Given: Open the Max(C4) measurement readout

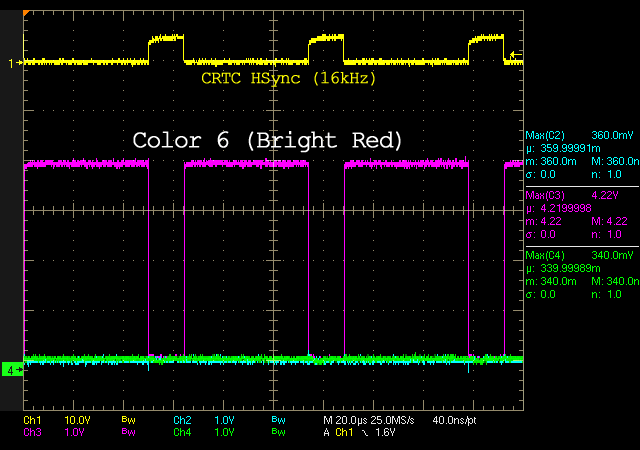Looking at the screenshot, I should pyautogui.click(x=580, y=254).
